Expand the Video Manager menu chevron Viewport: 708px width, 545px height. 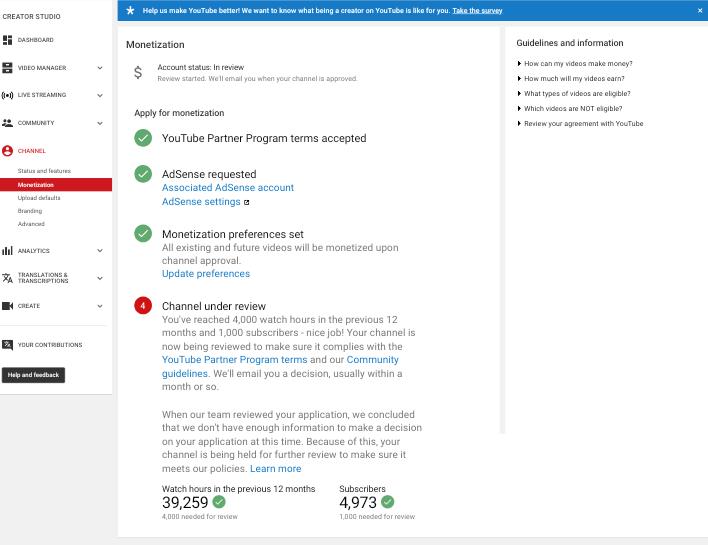click(x=100, y=68)
